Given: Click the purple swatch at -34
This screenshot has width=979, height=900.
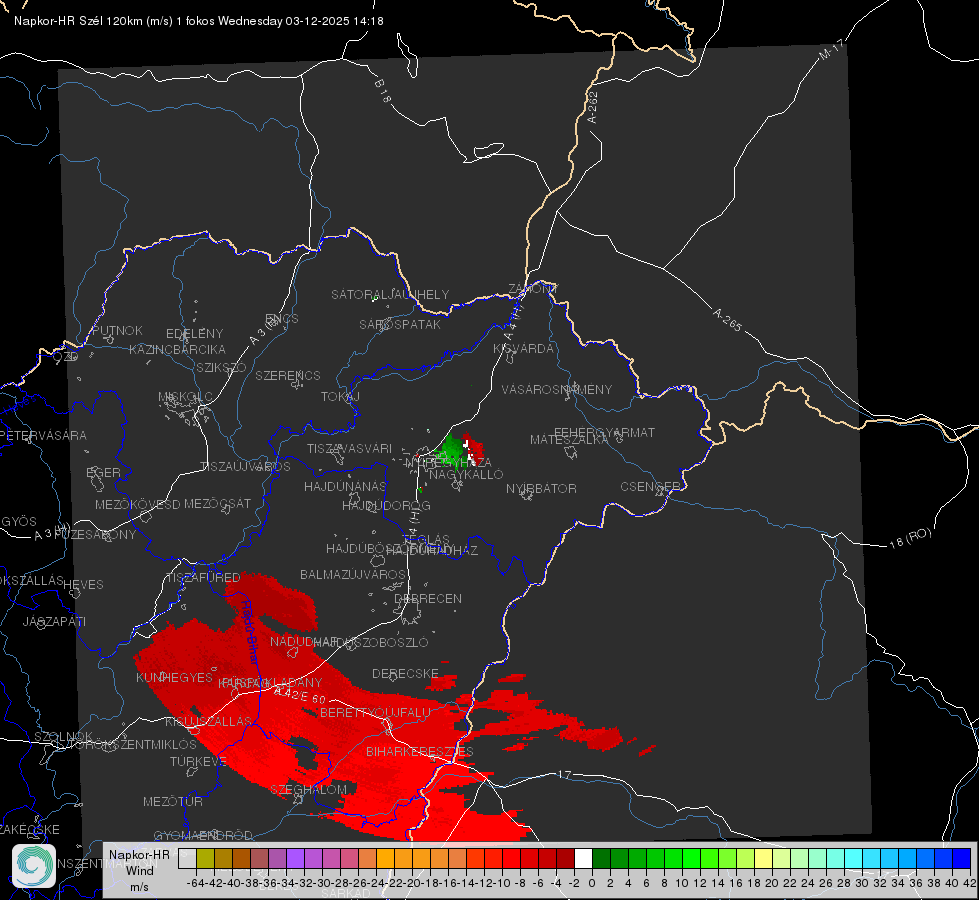Looking at the screenshot, I should click(295, 858).
